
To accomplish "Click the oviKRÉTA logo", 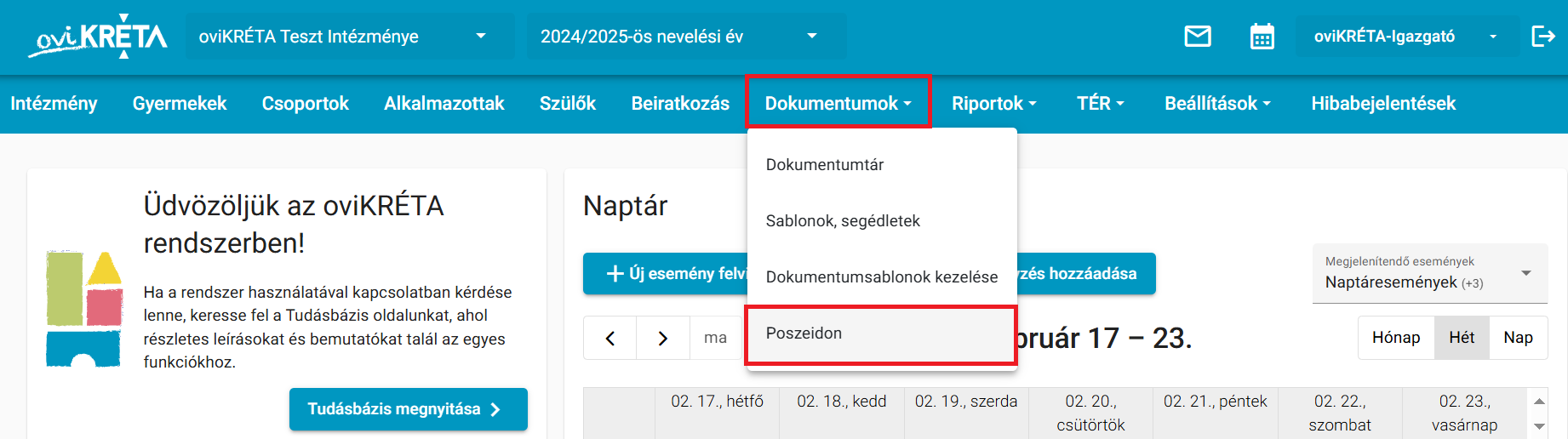I will coord(97,37).
